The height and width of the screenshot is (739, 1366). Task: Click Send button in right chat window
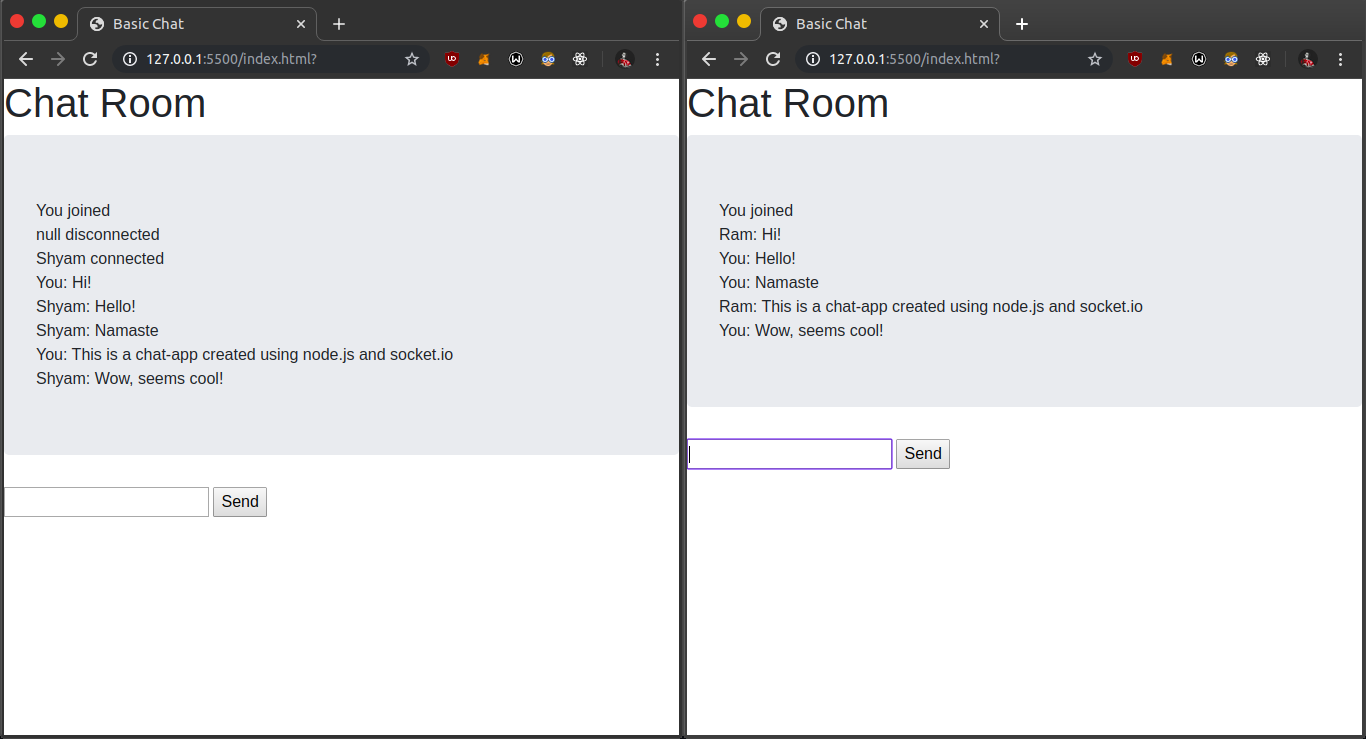(922, 454)
